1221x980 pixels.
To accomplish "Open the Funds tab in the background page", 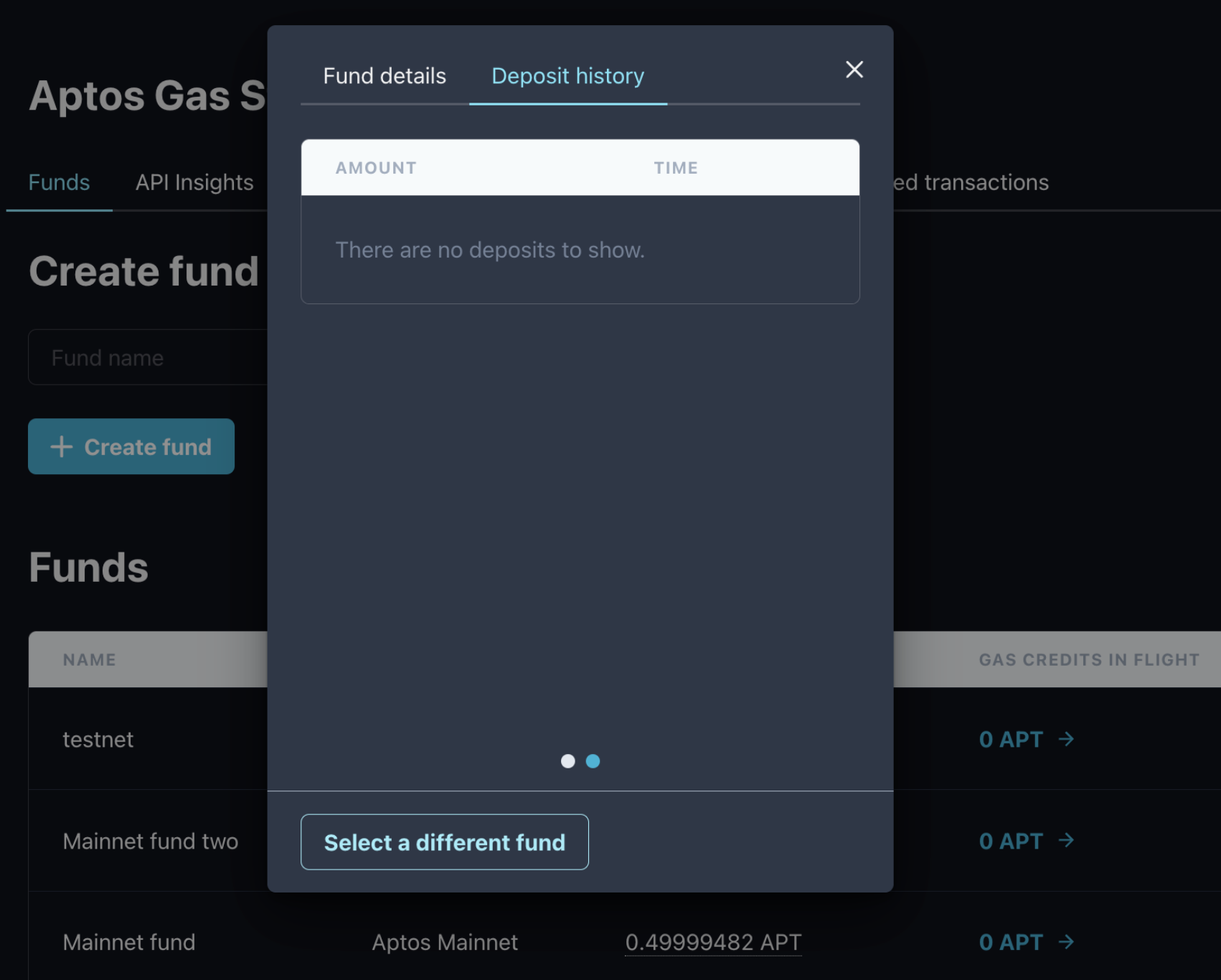I will (59, 182).
